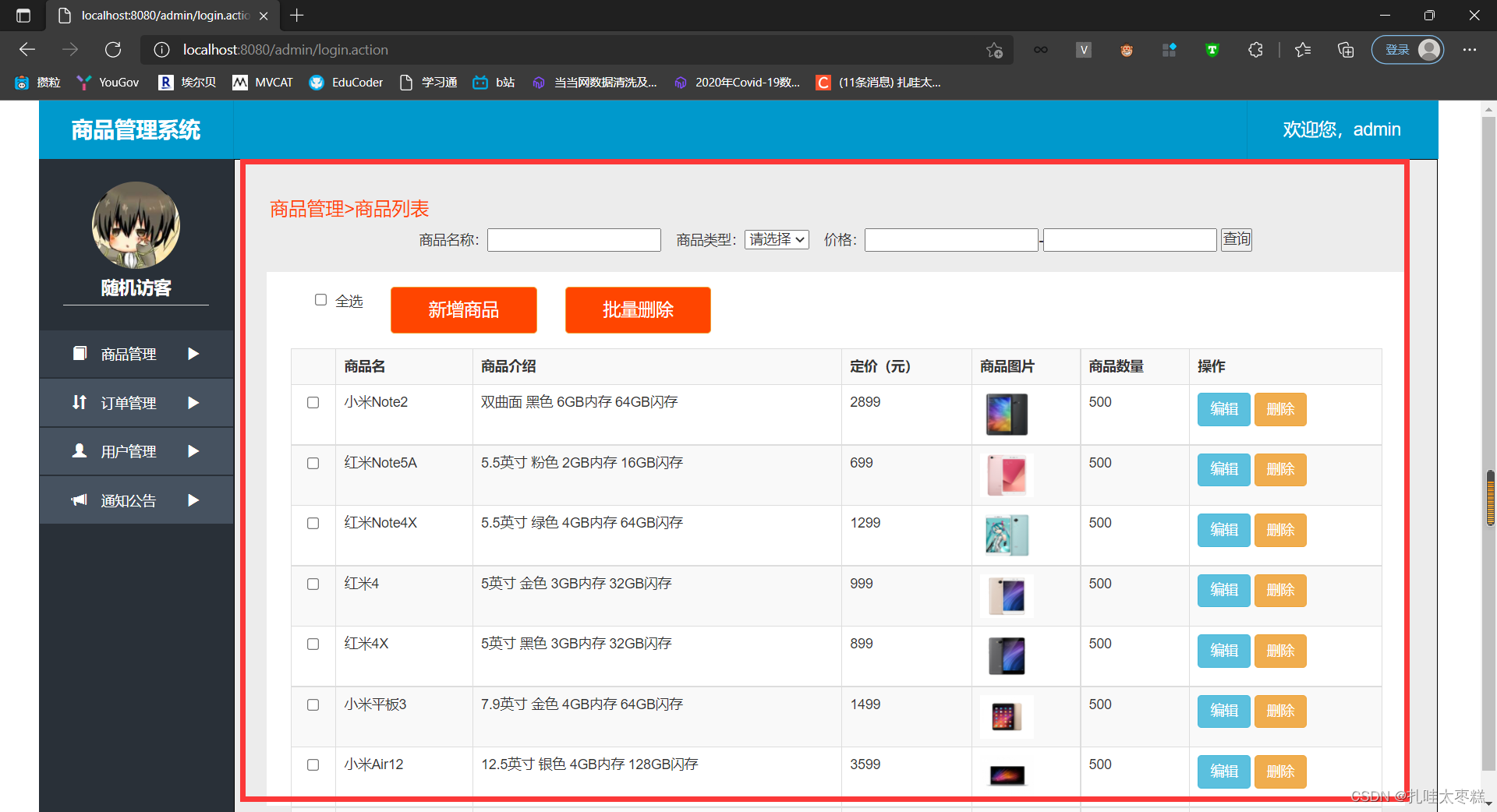Click the 订单管理 sort arrows icon
This screenshot has width=1497, height=812.
80,402
